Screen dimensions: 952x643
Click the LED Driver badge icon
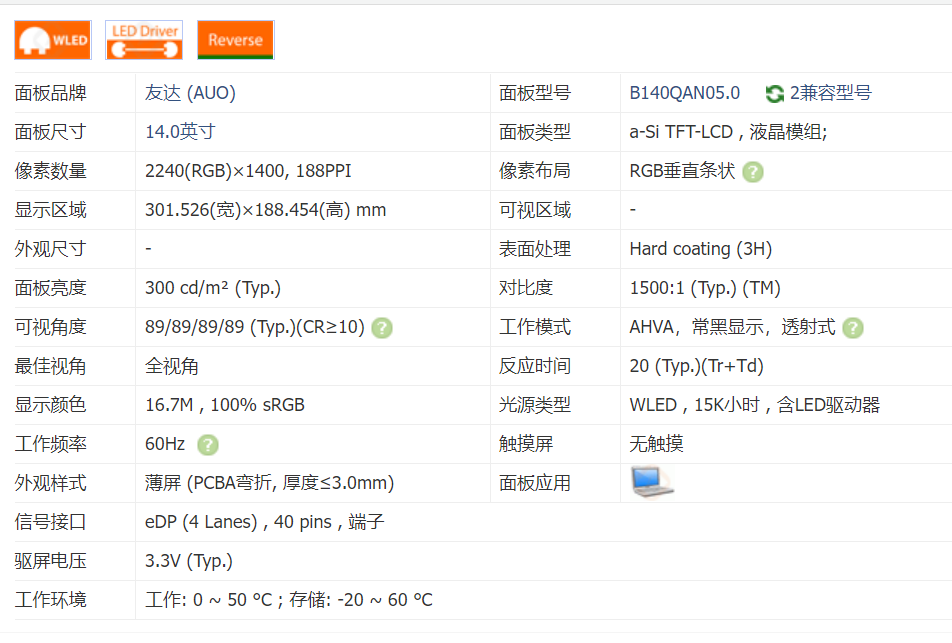pyautogui.click(x=144, y=40)
